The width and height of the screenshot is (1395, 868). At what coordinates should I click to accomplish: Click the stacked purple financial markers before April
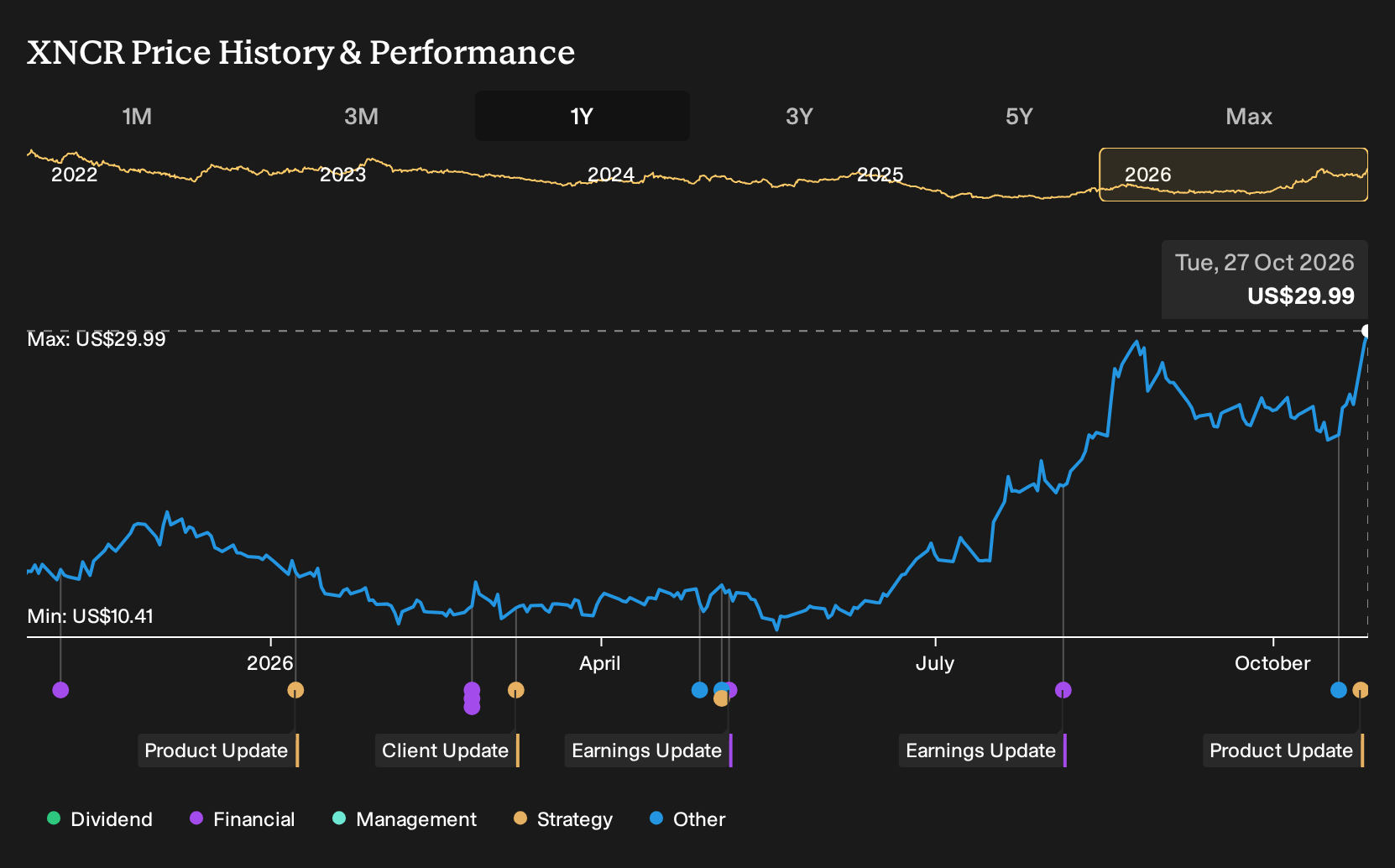coord(472,698)
